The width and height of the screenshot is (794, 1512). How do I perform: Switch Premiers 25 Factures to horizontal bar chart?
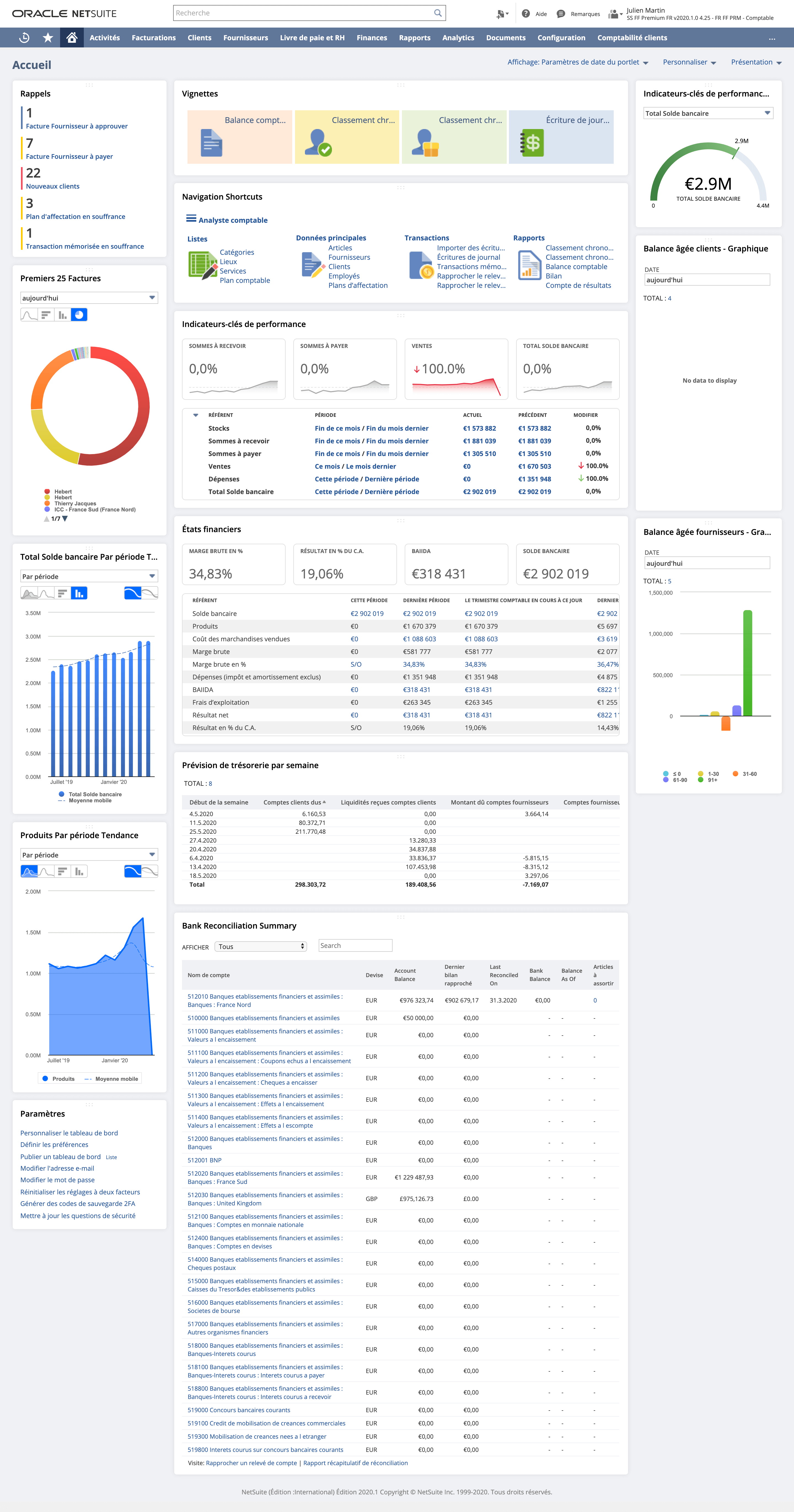coord(46,315)
